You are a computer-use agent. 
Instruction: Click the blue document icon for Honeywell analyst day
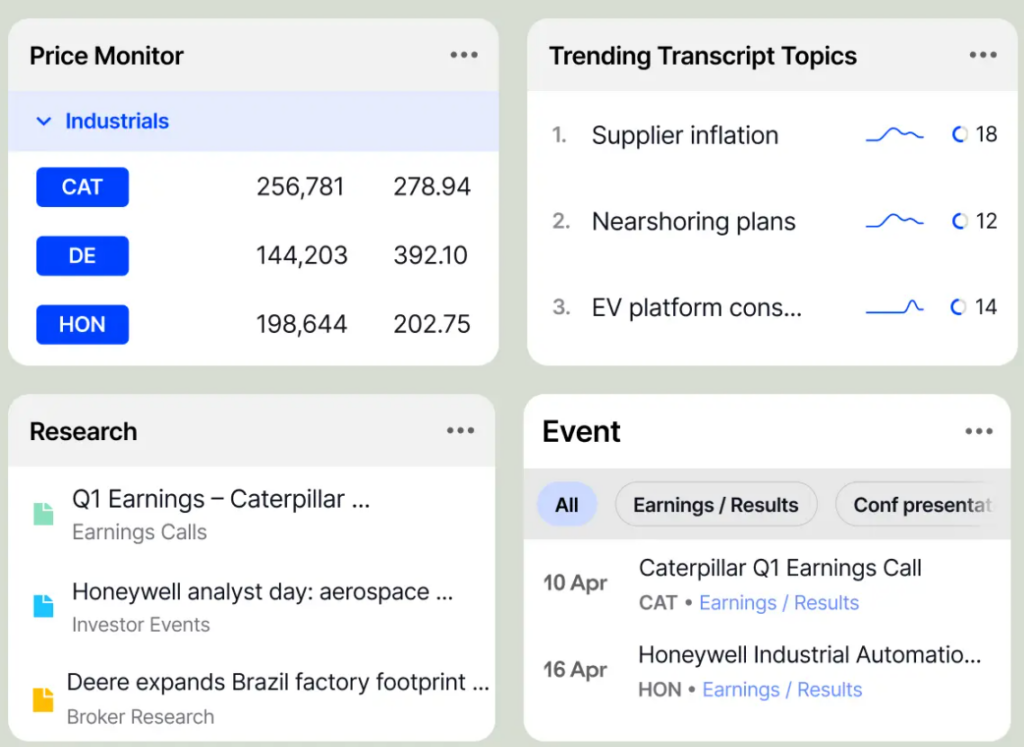pyautogui.click(x=43, y=606)
